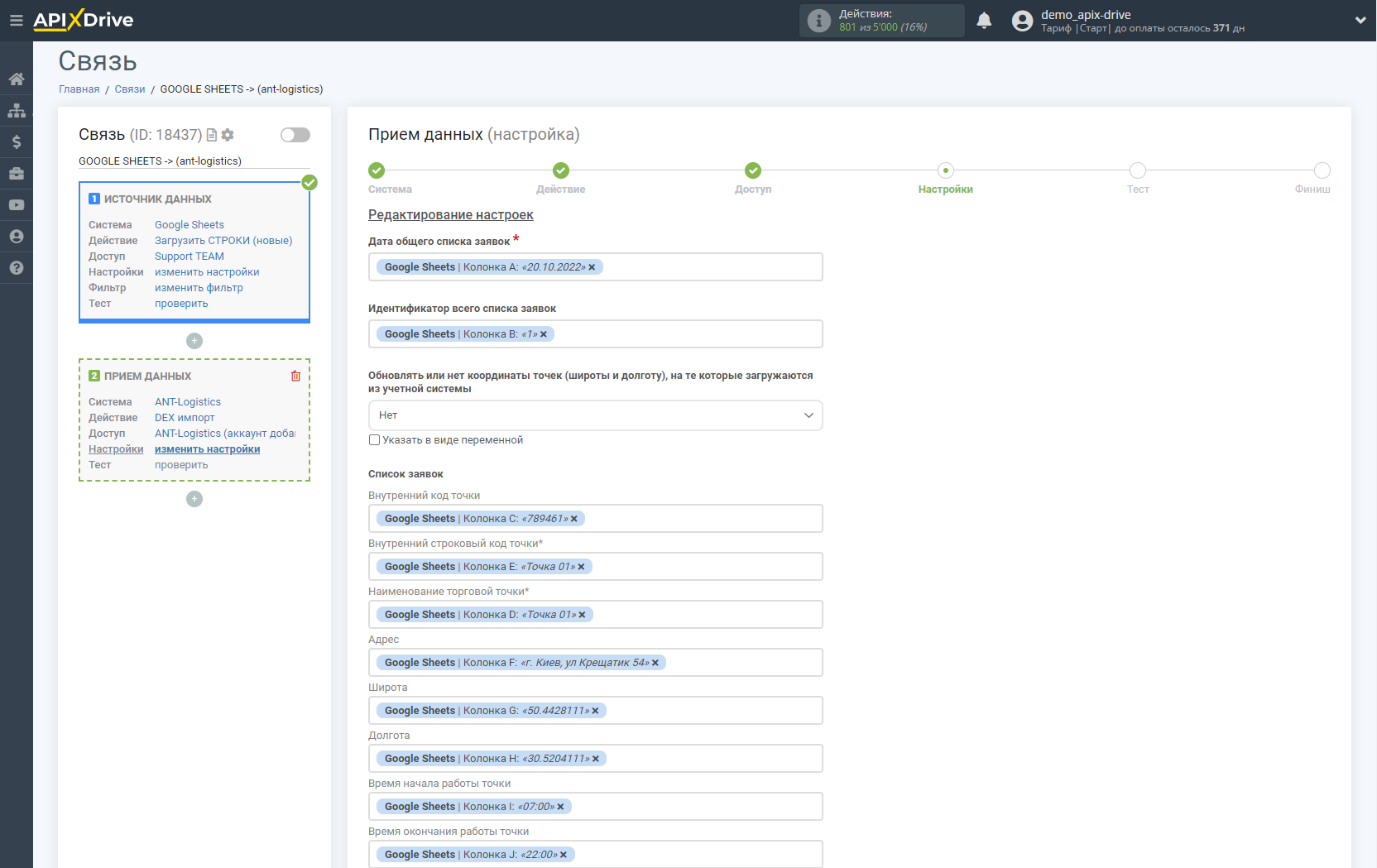Remove the Колонка C tag
Image resolution: width=1377 pixels, height=868 pixels.
(574, 519)
